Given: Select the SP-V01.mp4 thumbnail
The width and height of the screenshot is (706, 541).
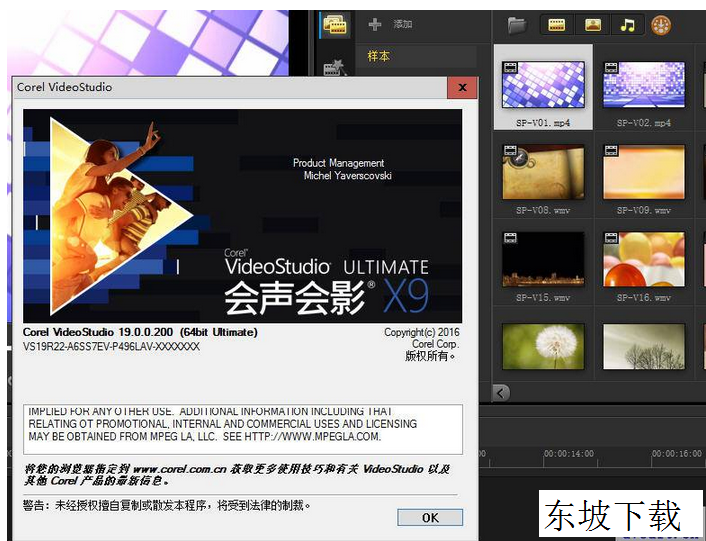Looking at the screenshot, I should tap(543, 85).
